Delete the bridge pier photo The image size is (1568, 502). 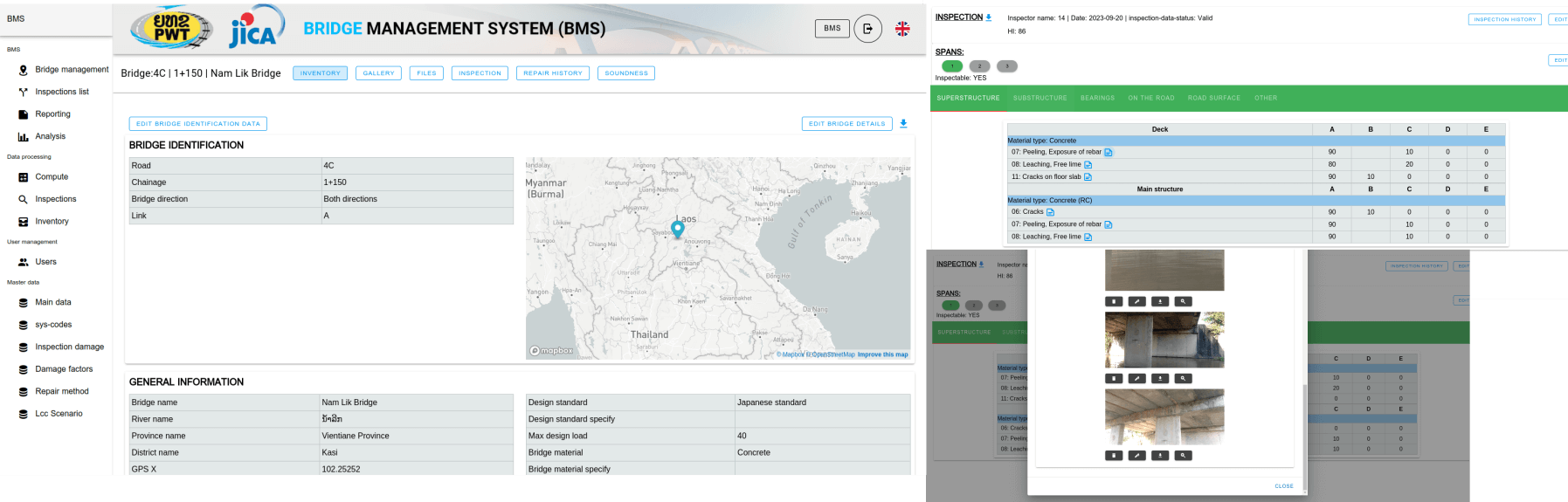click(1114, 379)
